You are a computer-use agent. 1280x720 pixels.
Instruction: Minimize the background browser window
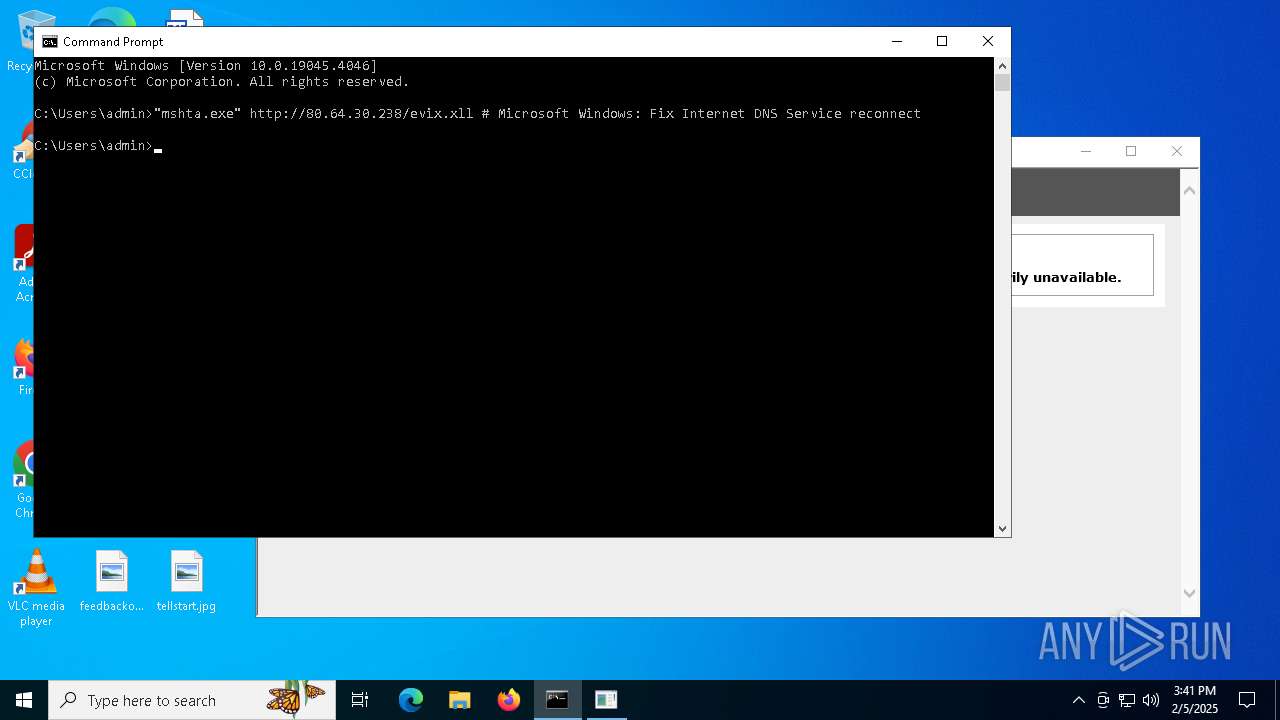point(1086,151)
